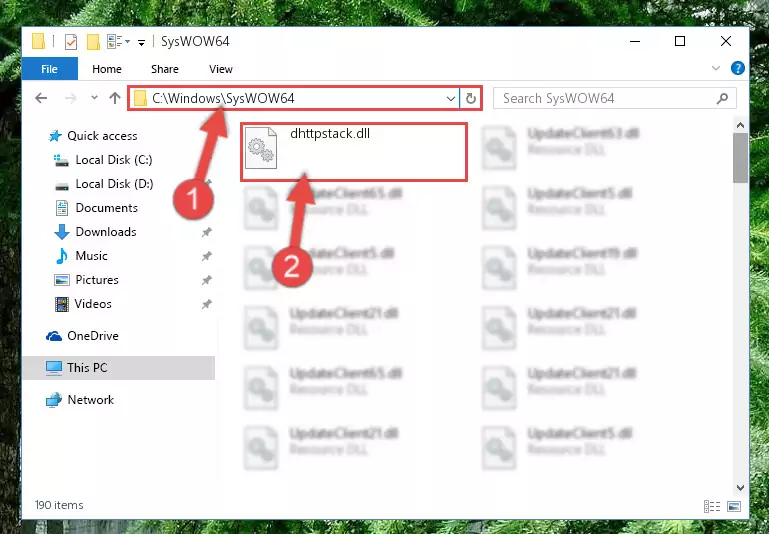Click the scrollbar down arrow
The width and height of the screenshot is (769, 534).
tap(740, 487)
